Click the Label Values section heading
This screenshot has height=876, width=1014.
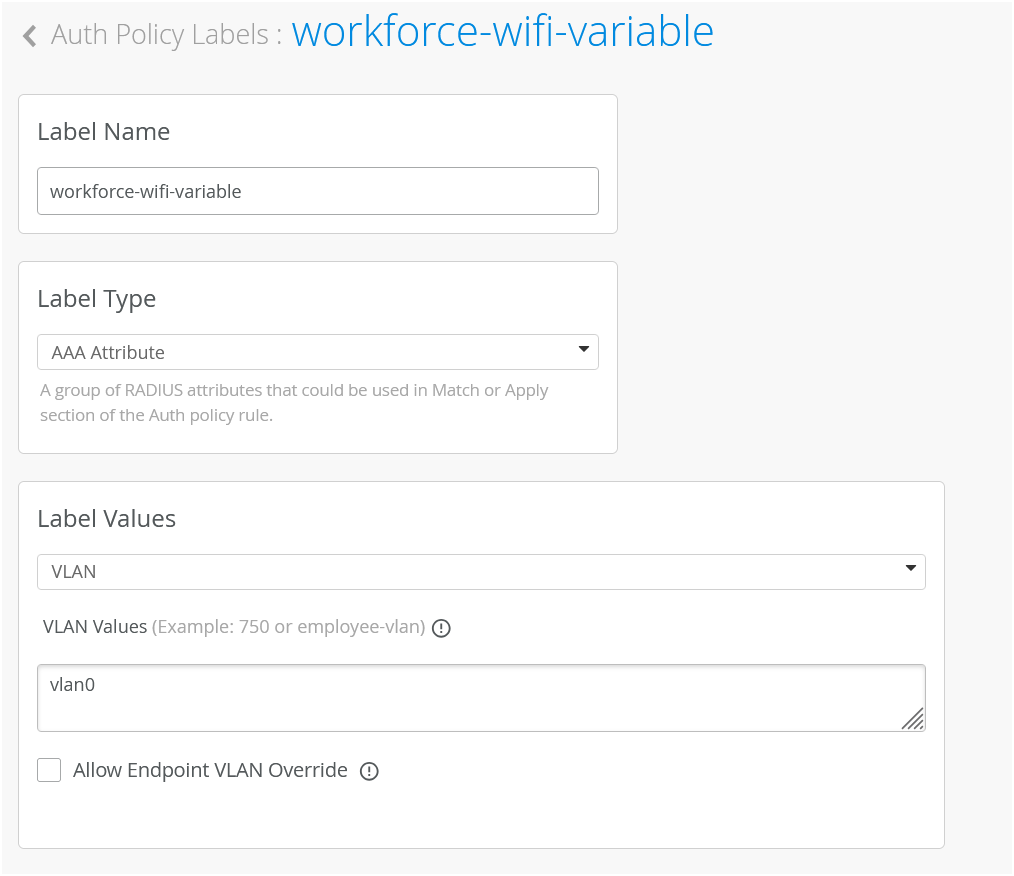point(106,519)
